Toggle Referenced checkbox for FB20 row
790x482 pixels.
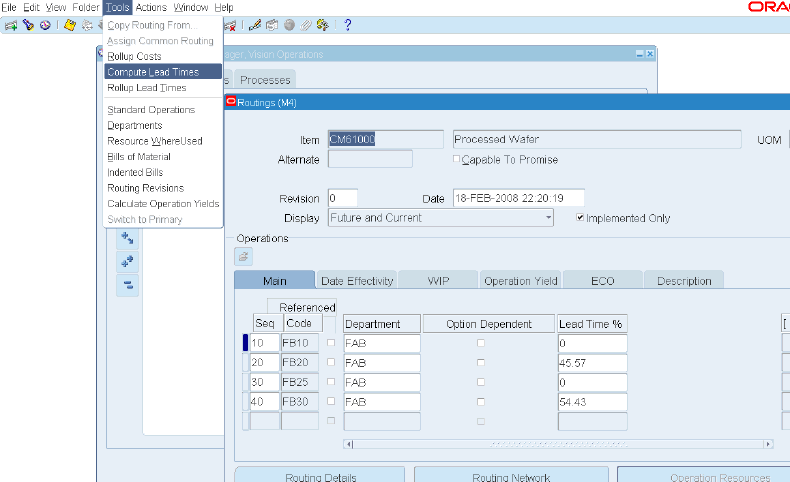click(x=331, y=362)
